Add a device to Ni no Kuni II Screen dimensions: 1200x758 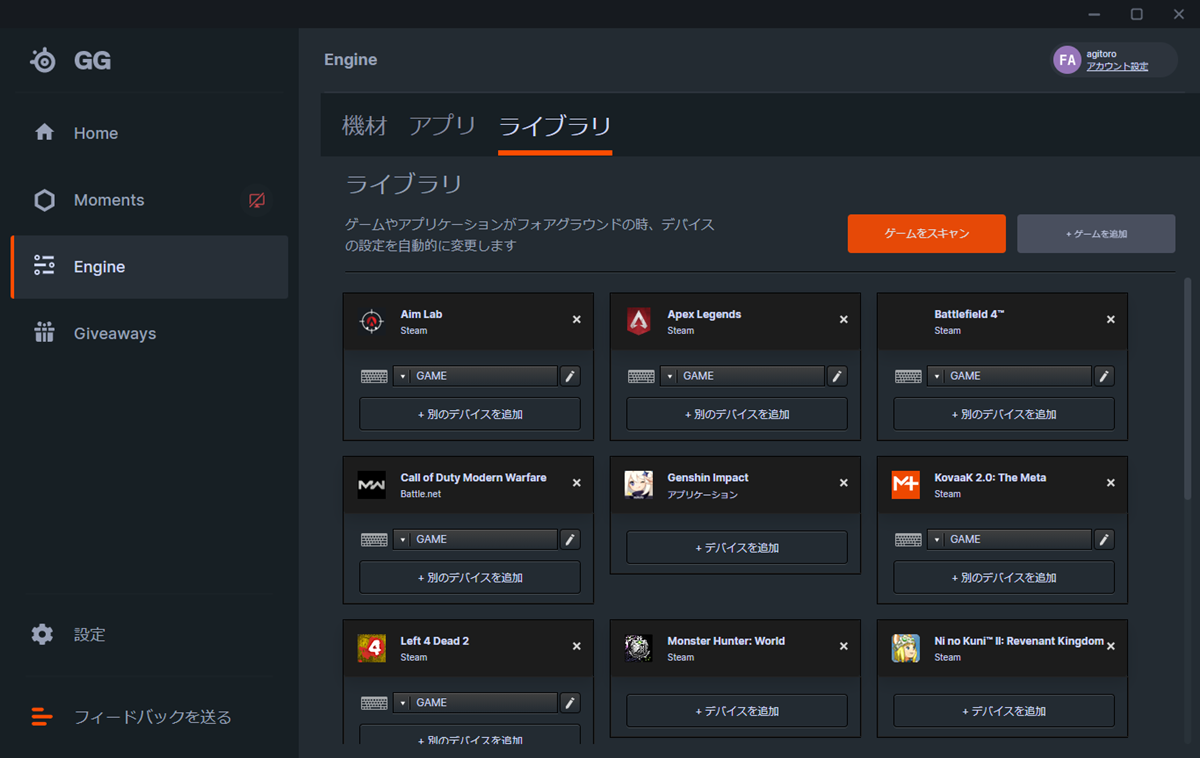1004,711
